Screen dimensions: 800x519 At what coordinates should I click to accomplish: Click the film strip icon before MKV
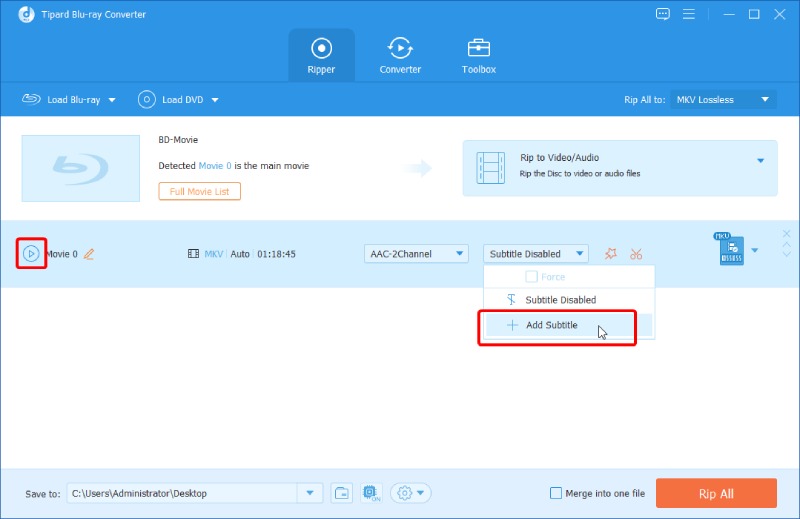[193, 254]
